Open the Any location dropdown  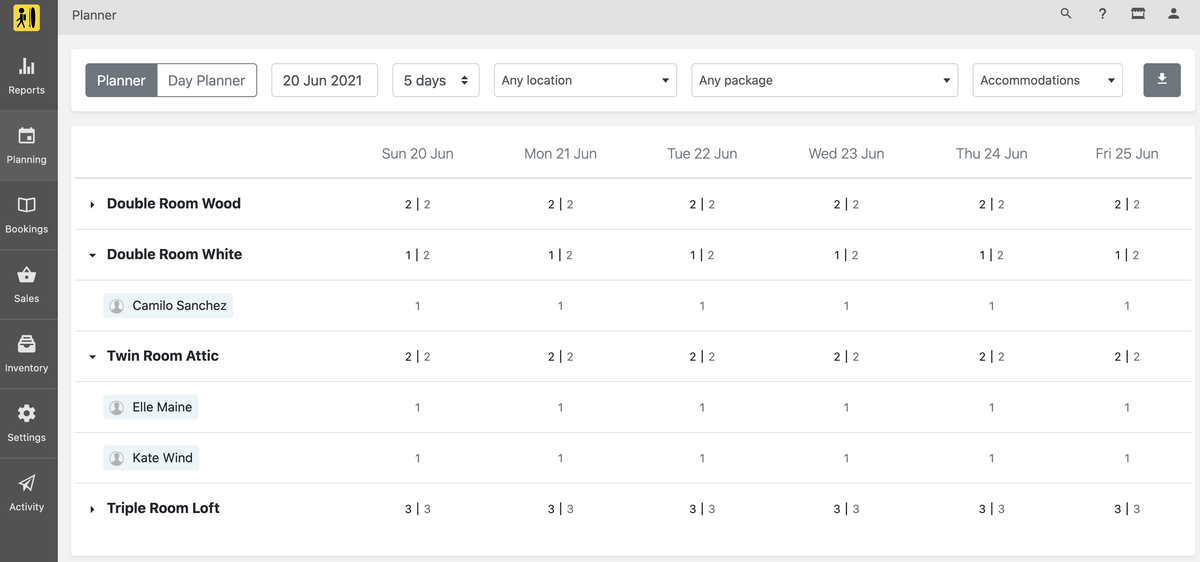585,80
